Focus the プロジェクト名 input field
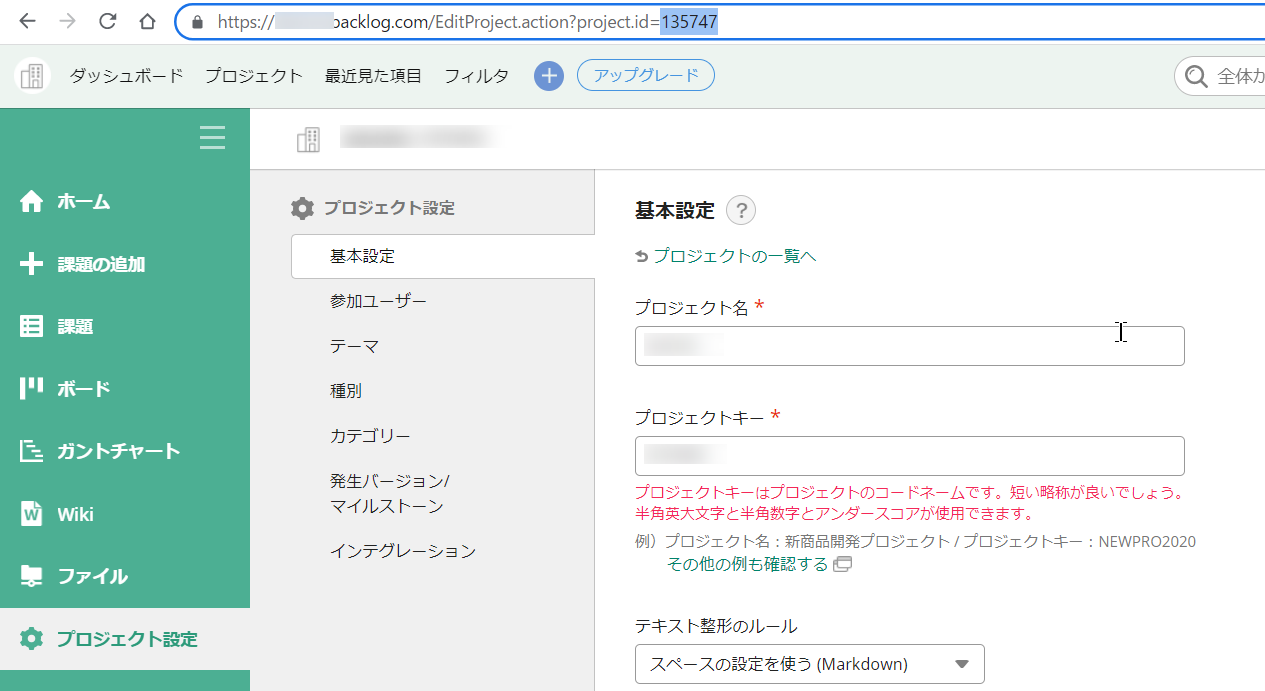 910,346
